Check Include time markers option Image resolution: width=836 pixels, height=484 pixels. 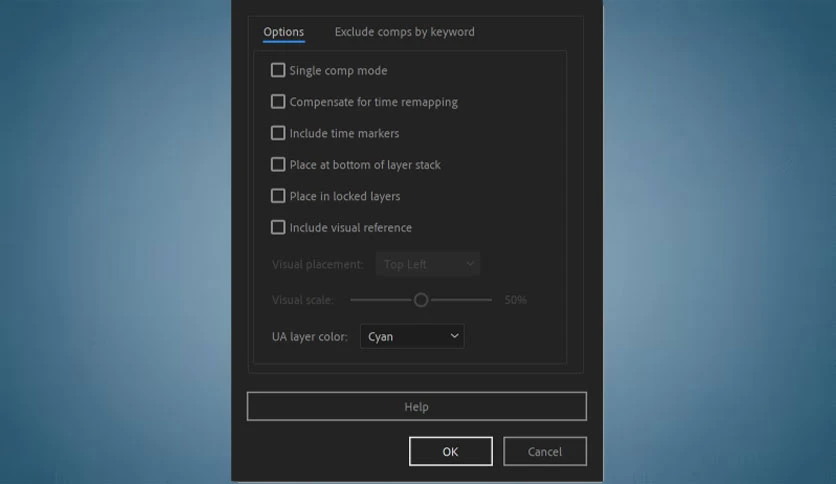coord(278,133)
